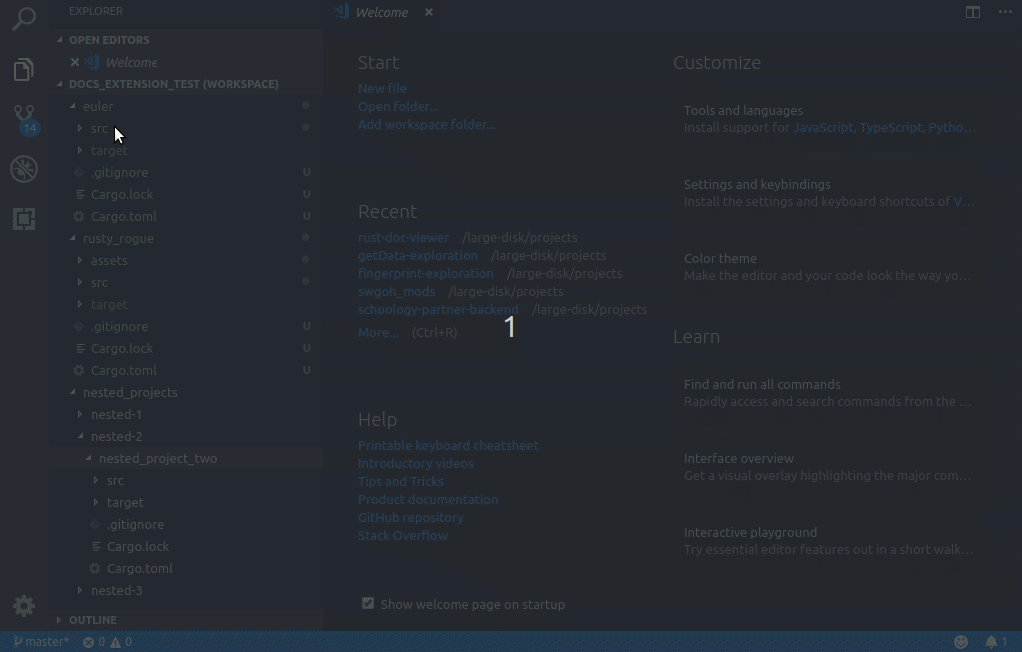The height and width of the screenshot is (652, 1022).
Task: Open the Search view in activity bar
Action: [x=24, y=18]
